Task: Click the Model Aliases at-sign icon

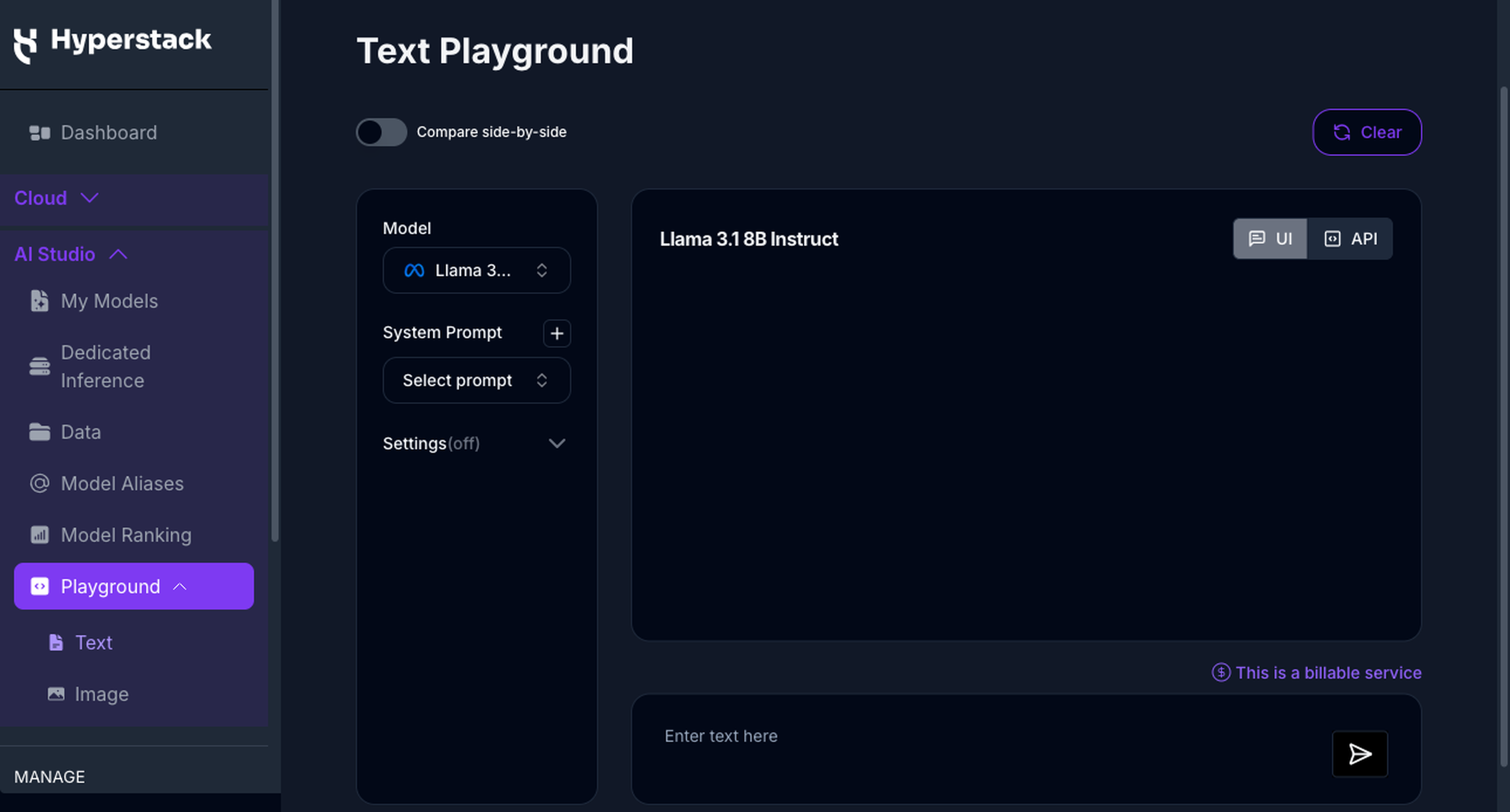Action: click(x=40, y=483)
